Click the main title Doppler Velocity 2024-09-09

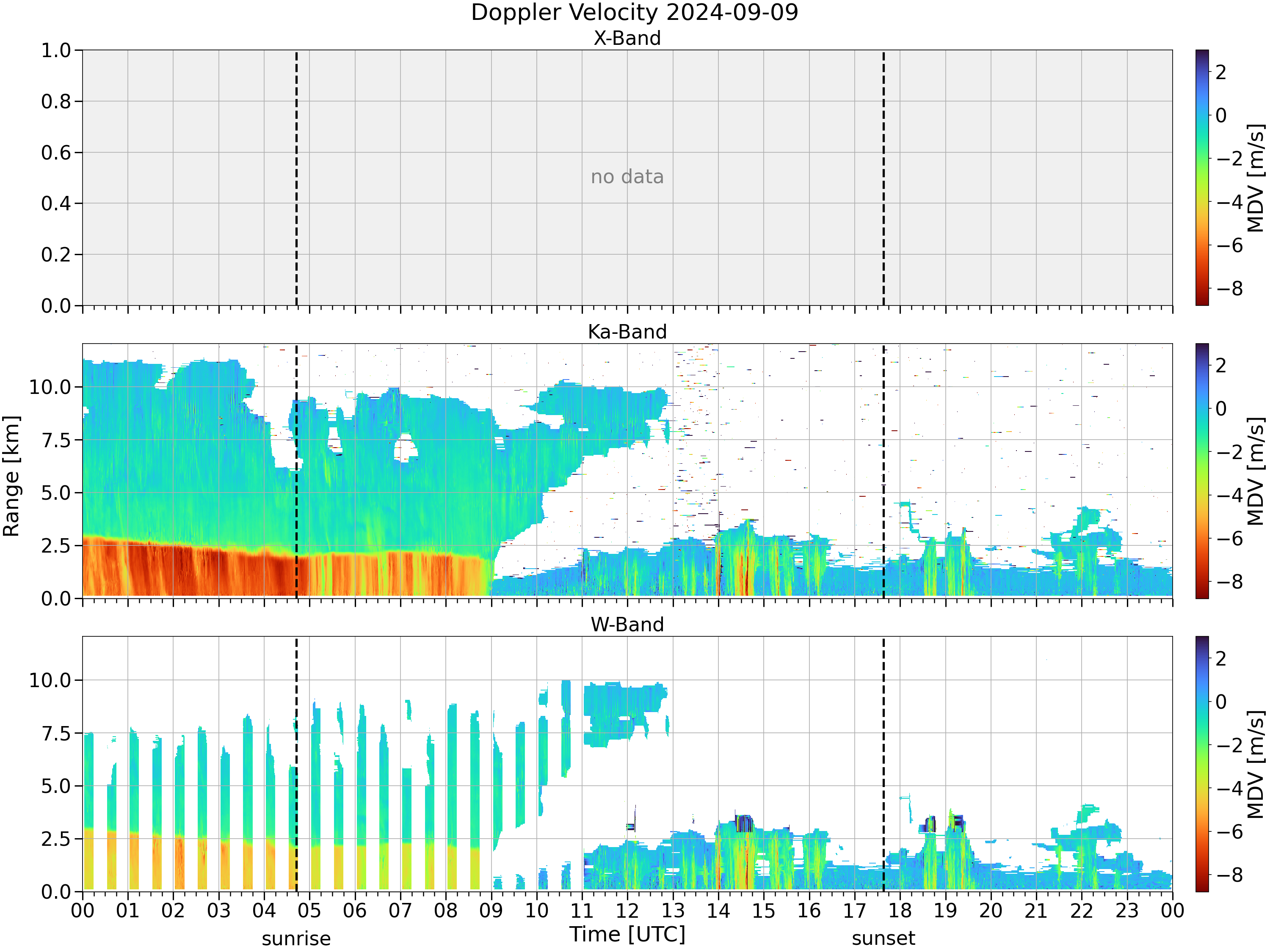pos(635,12)
